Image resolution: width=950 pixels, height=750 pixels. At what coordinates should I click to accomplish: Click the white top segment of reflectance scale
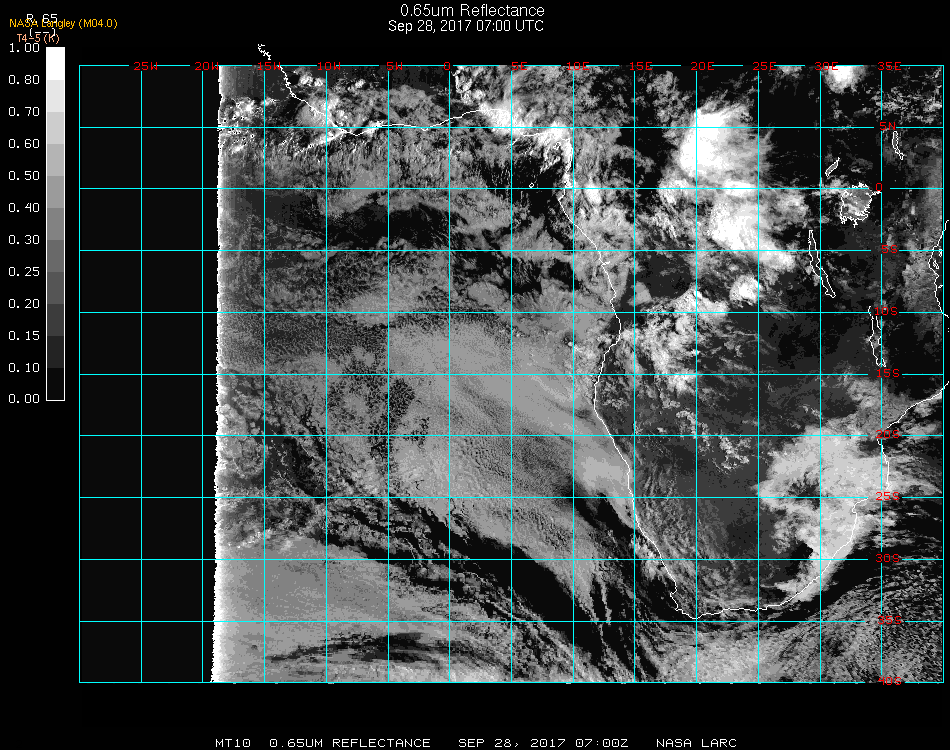click(x=55, y=64)
